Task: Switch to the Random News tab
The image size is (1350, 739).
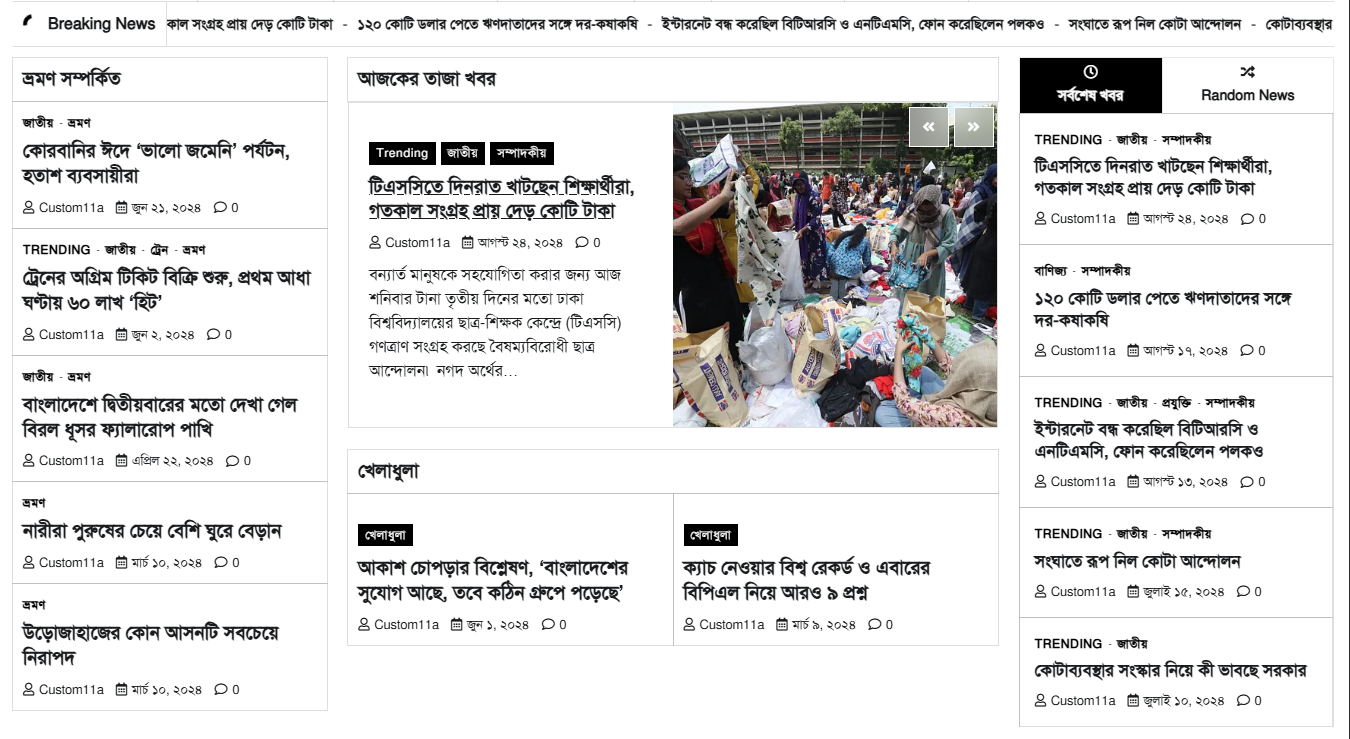Action: (x=1247, y=85)
